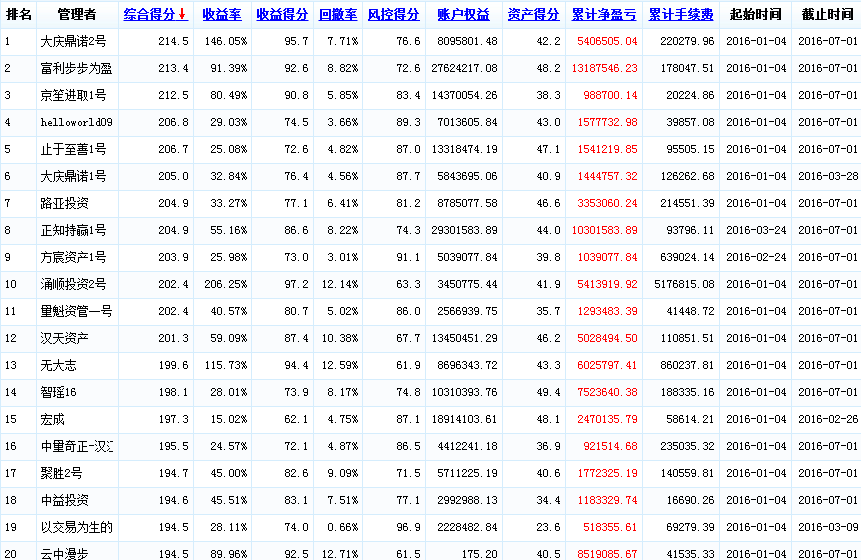Select manager 中里奇正-汉汇
Viewport: 861px width, 560px height.
click(x=77, y=446)
